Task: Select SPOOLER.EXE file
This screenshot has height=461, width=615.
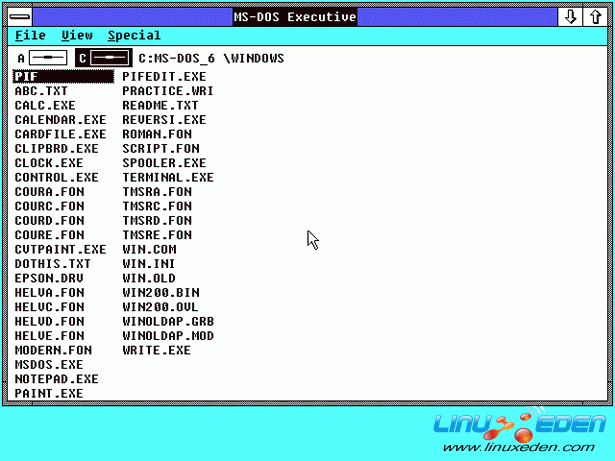Action: 164,163
